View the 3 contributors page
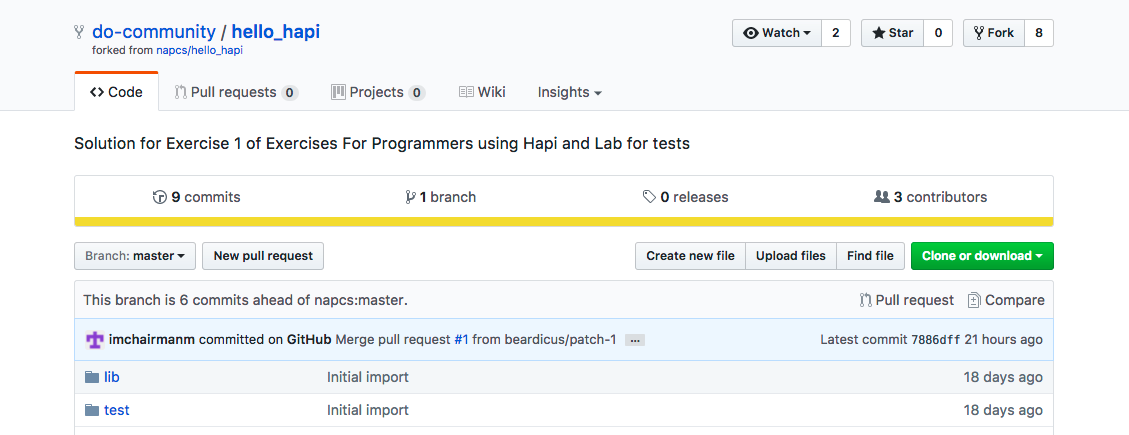This screenshot has width=1129, height=435. [x=930, y=197]
